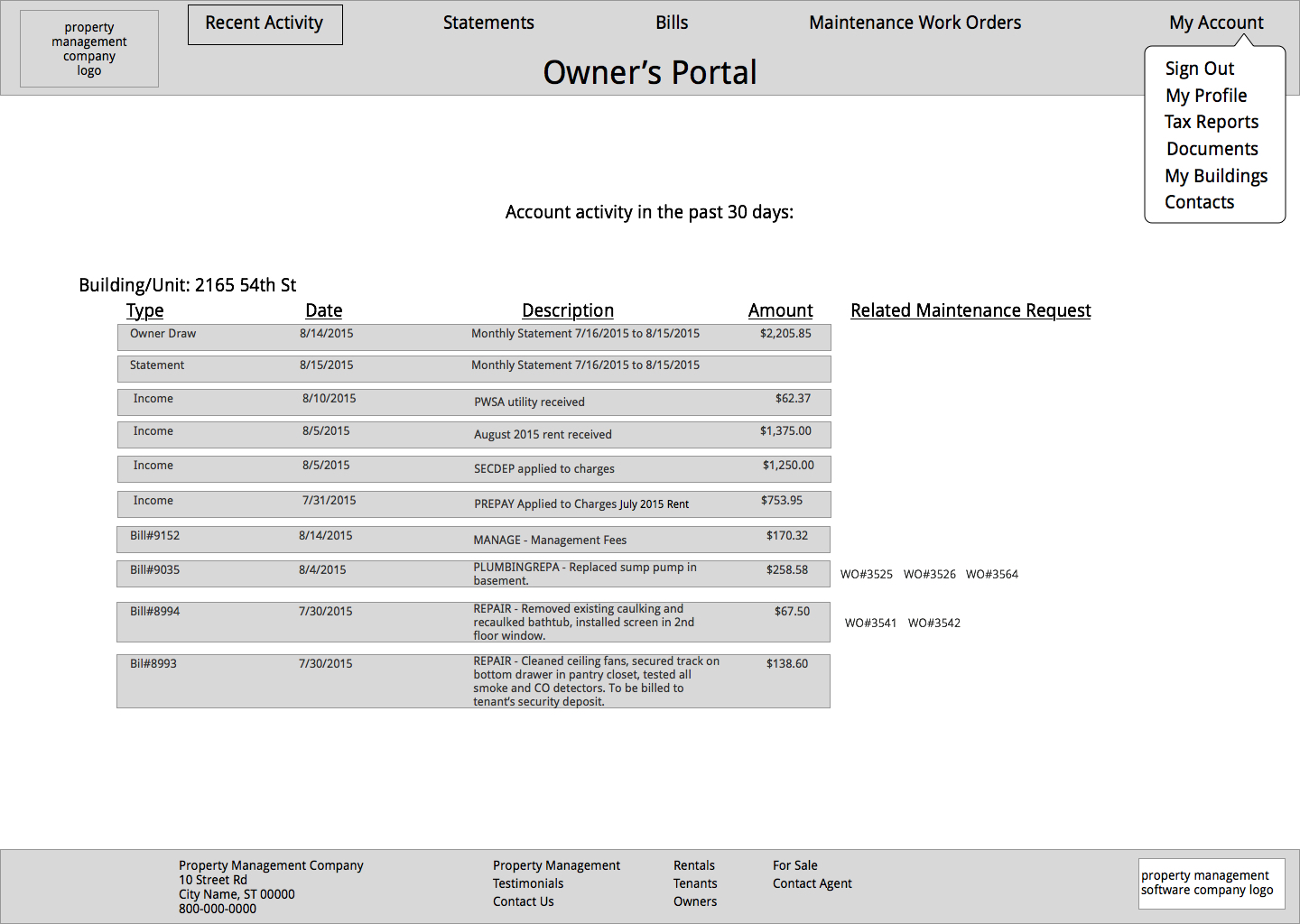Click the property management software company logo
The height and width of the screenshot is (924, 1300).
tap(1211, 882)
